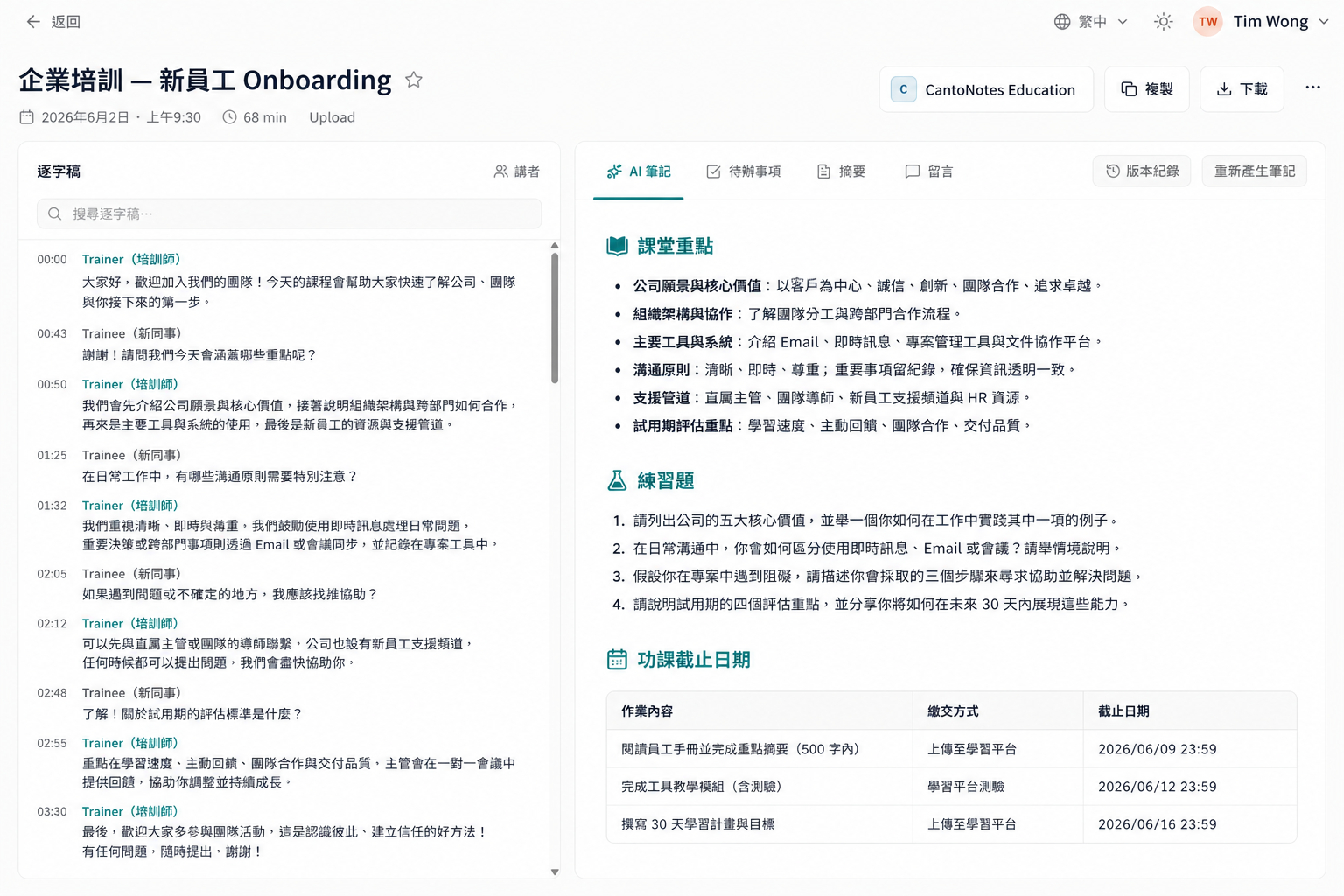Screen dimensions: 1344x896
Task: Star this note as favorite
Action: tap(414, 80)
